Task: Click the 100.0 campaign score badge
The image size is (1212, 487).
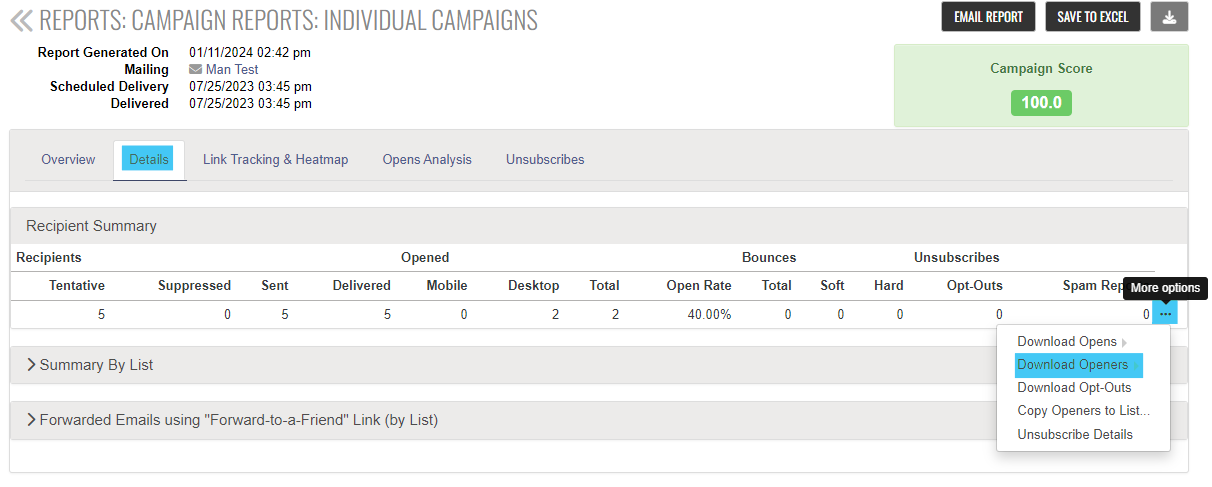Action: (x=1041, y=102)
